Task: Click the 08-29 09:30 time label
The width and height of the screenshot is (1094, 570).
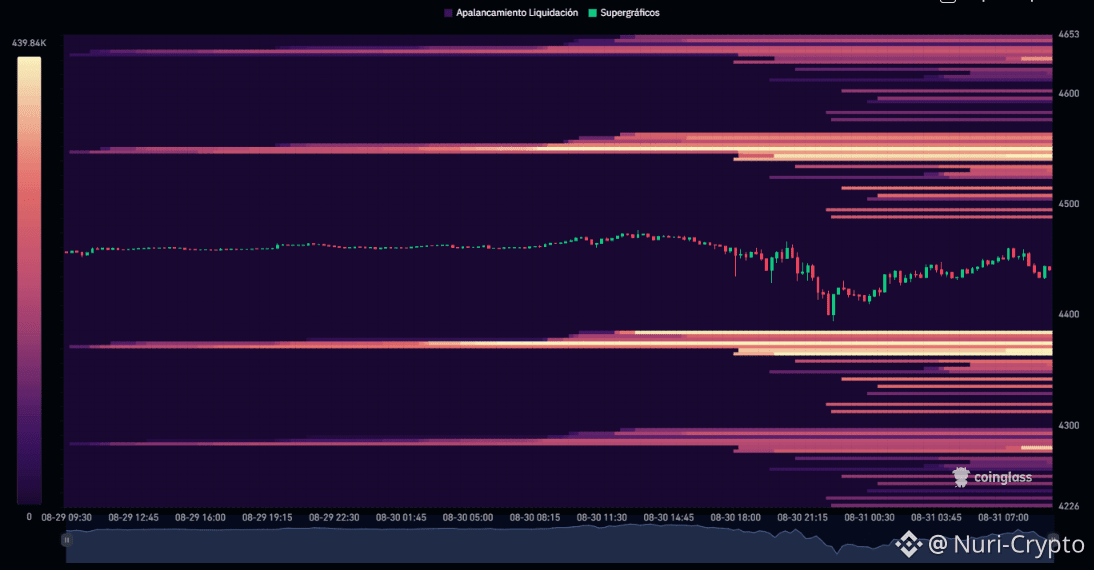Action: tap(66, 518)
